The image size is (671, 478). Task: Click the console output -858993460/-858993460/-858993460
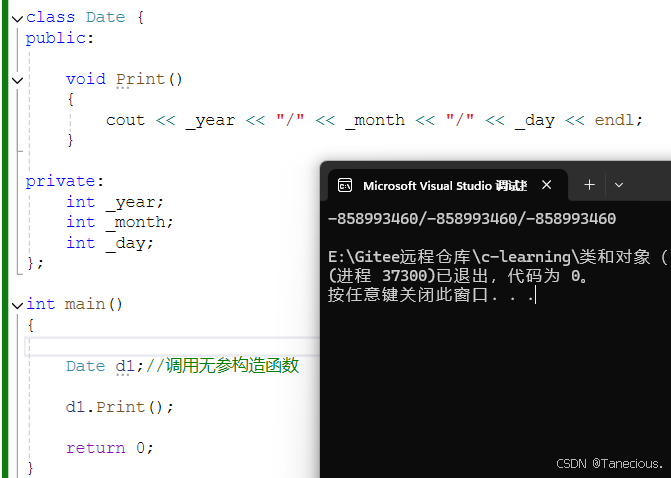pyautogui.click(x=472, y=219)
